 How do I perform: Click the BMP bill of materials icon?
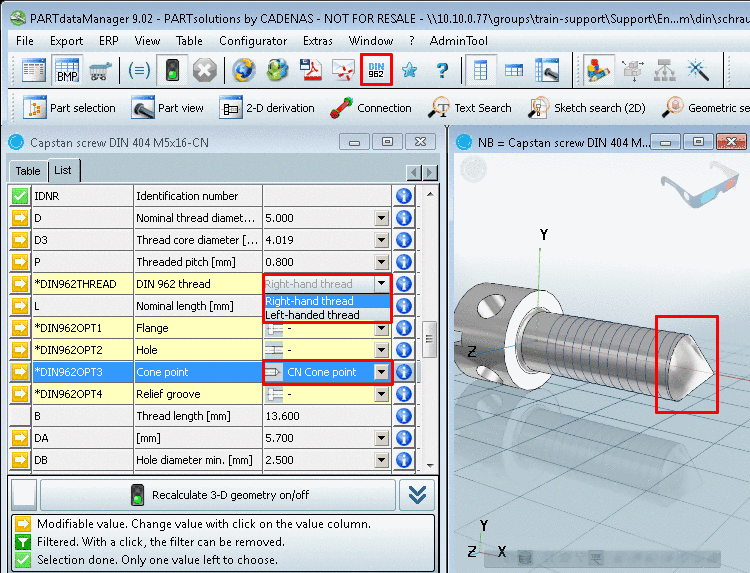coord(66,70)
